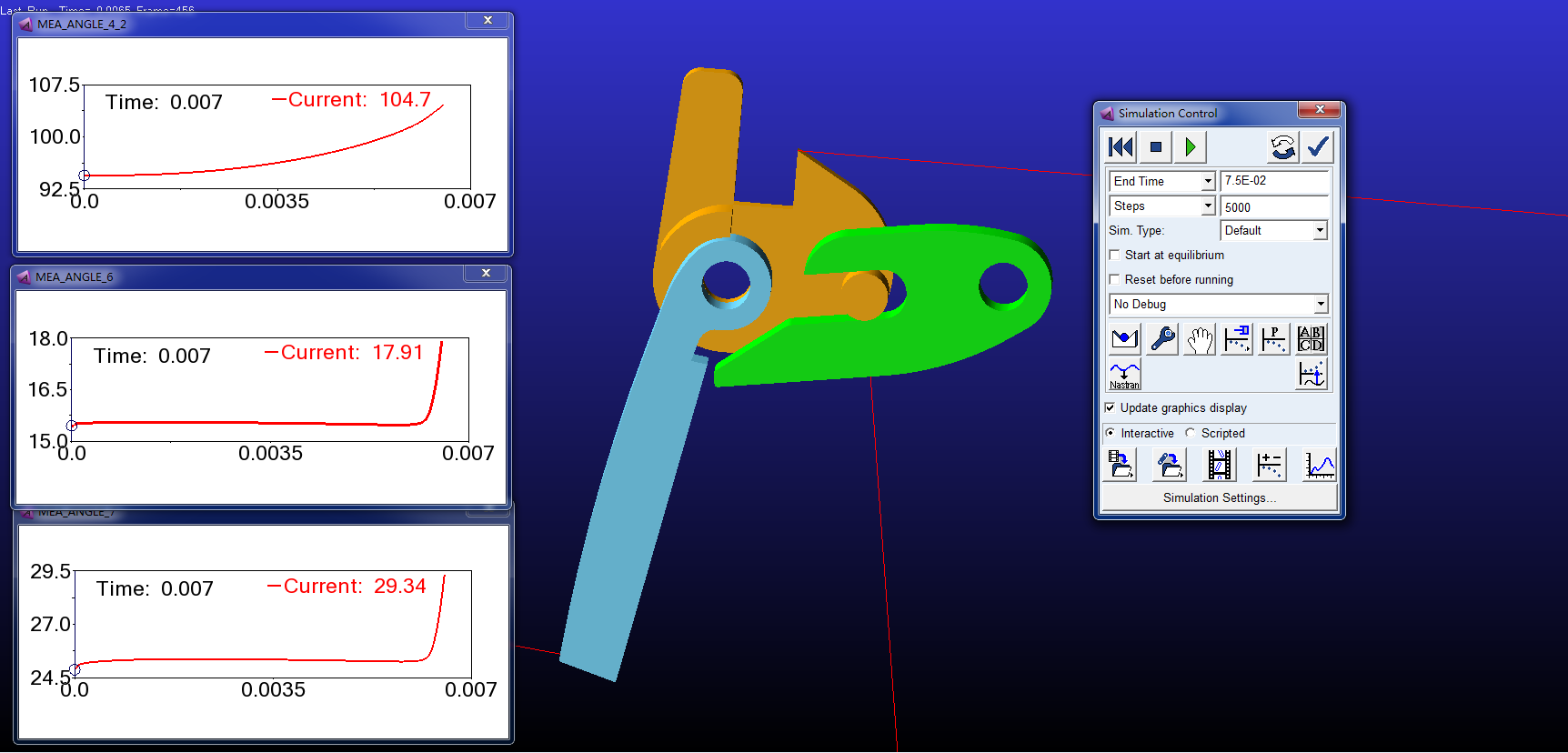Close the Simulation Control dialog
This screenshot has width=1568, height=753.
click(1319, 110)
